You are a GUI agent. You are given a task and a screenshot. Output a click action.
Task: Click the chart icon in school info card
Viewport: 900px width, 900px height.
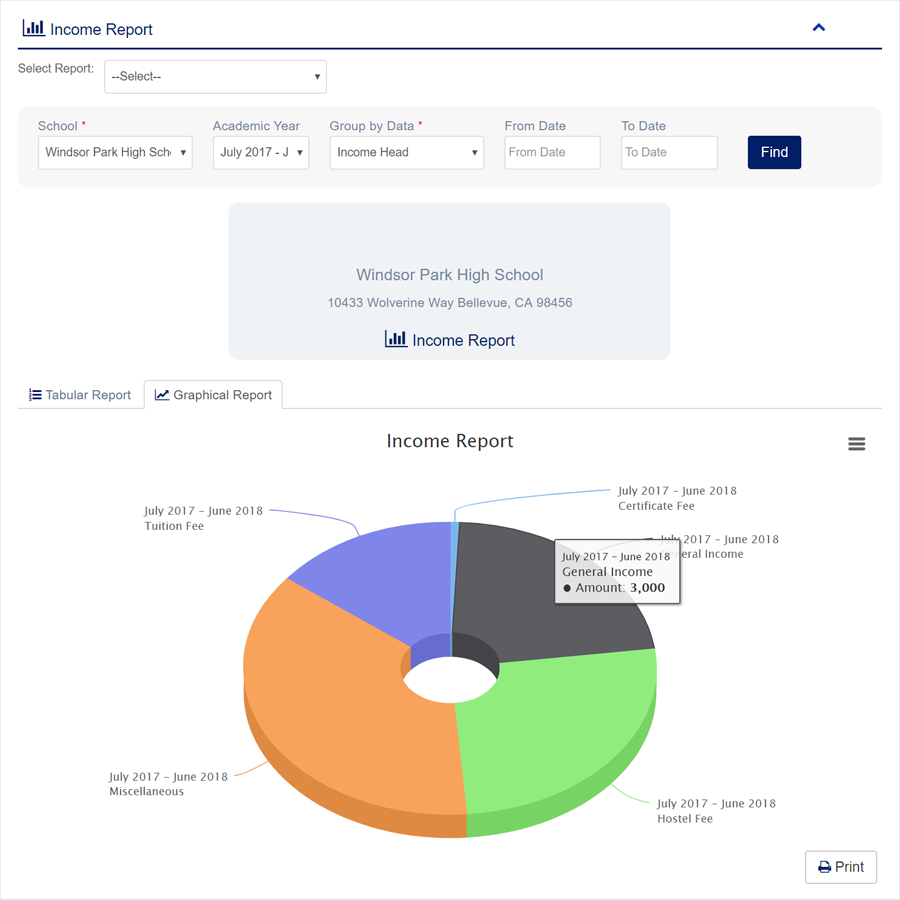396,340
